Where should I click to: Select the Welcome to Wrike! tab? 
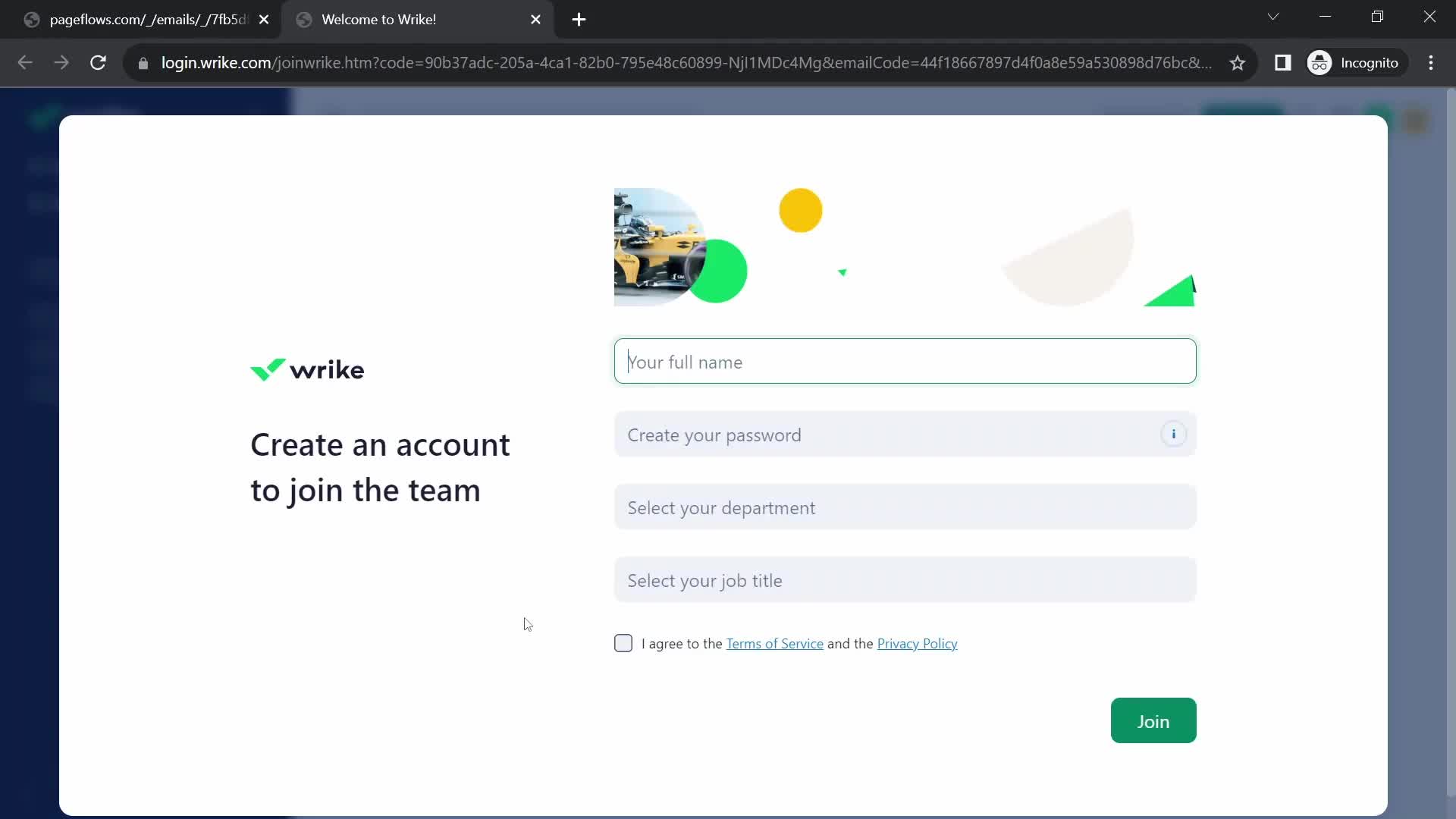pyautogui.click(x=417, y=20)
